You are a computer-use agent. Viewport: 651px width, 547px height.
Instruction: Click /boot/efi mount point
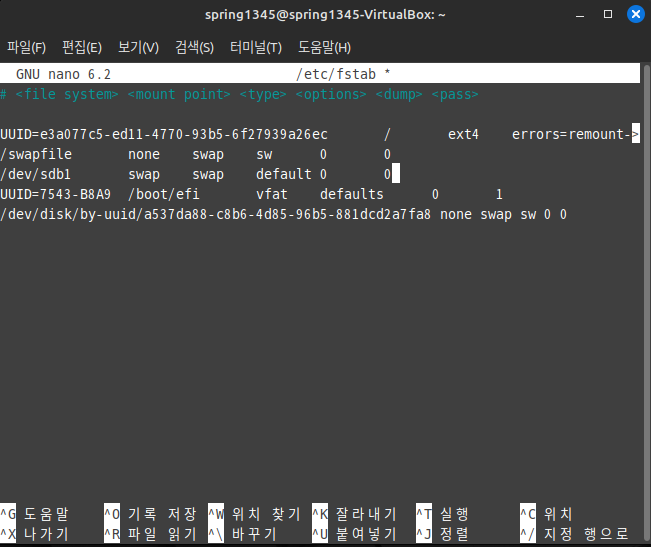coord(164,194)
